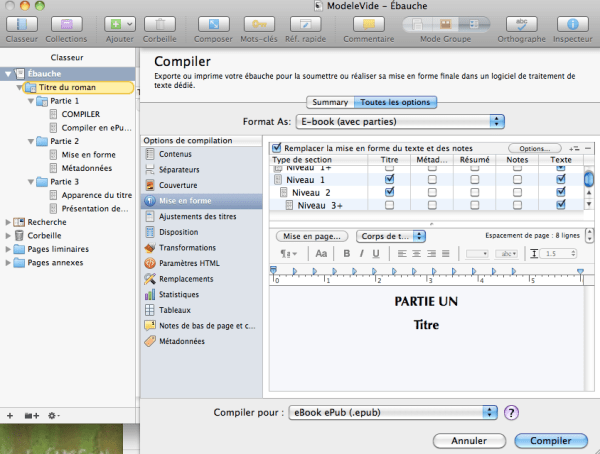Click the purple help question mark
600x454 pixels.
click(x=511, y=412)
